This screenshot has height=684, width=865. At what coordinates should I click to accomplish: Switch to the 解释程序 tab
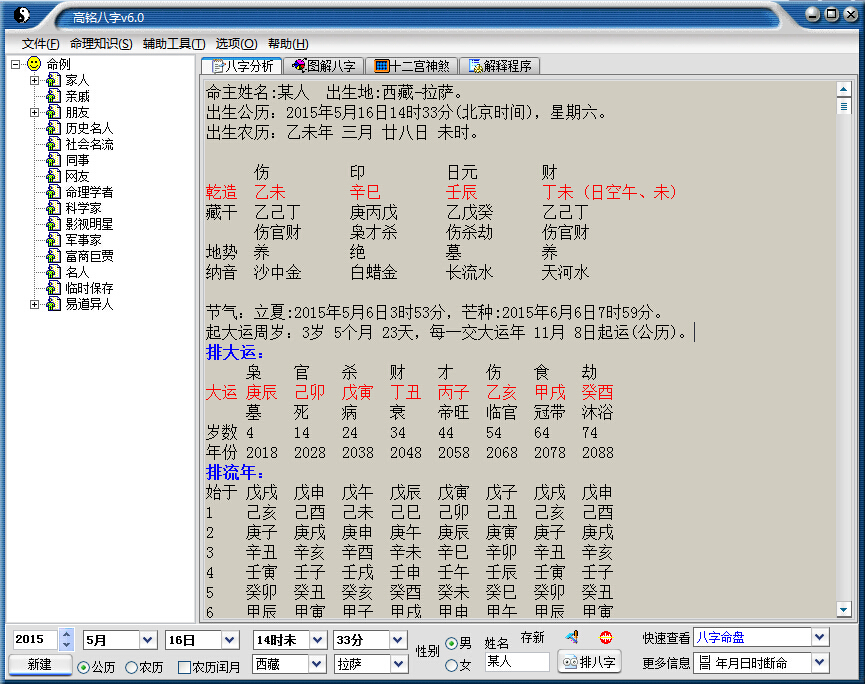tap(500, 66)
